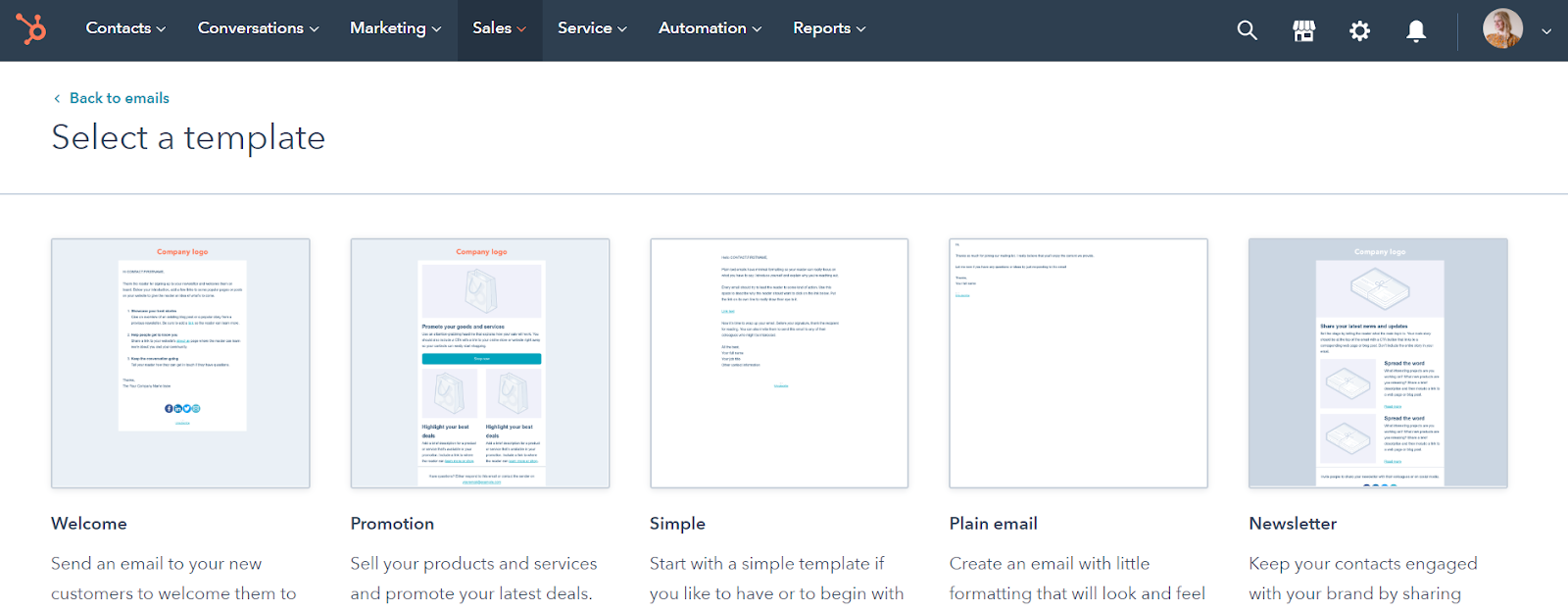1568x611 pixels.
Task: Select the Welcome template thumbnail
Action: click(x=180, y=363)
